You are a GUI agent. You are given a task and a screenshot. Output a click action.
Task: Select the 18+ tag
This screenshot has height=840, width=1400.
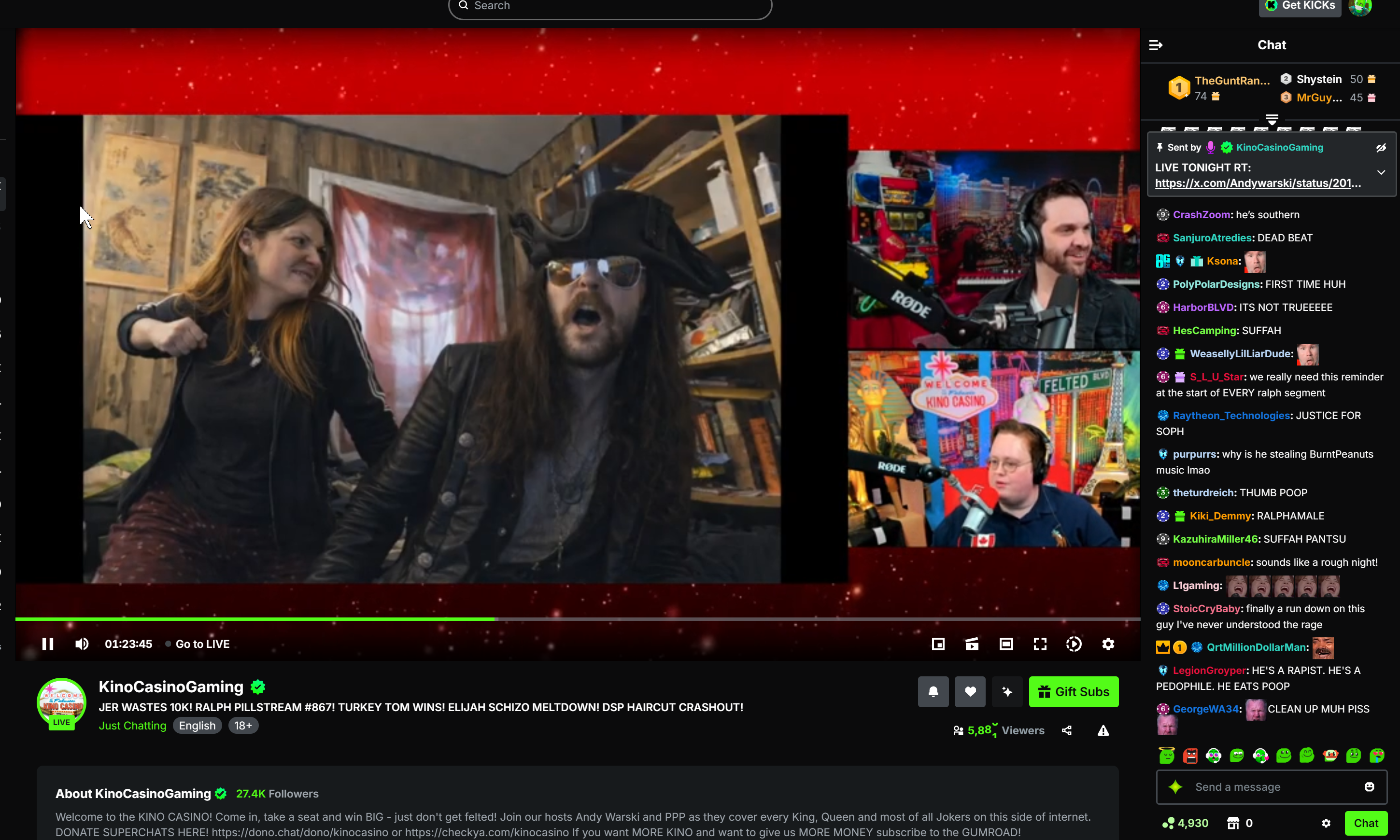pyautogui.click(x=243, y=726)
